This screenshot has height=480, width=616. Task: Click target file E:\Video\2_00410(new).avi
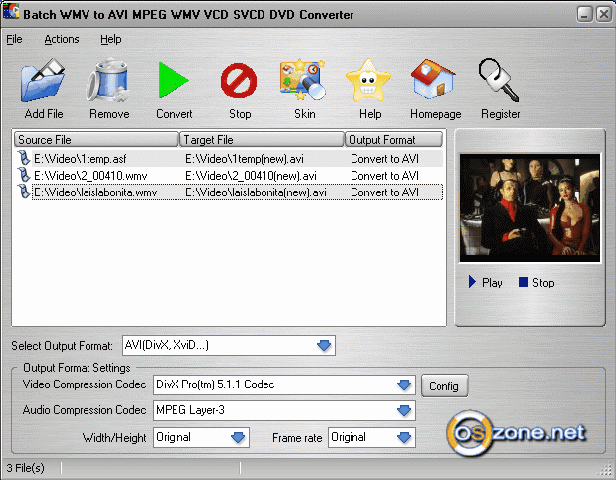tap(251, 176)
